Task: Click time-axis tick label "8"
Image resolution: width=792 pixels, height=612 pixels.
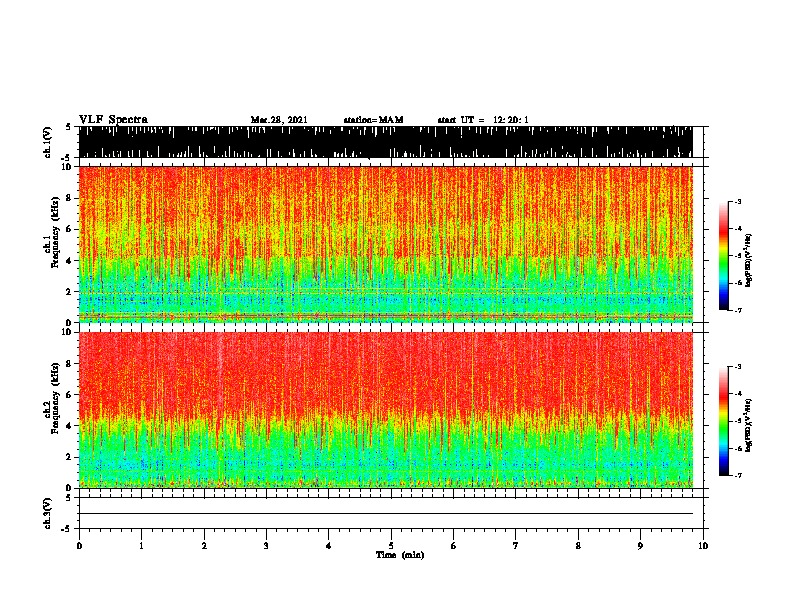Action: (x=578, y=546)
